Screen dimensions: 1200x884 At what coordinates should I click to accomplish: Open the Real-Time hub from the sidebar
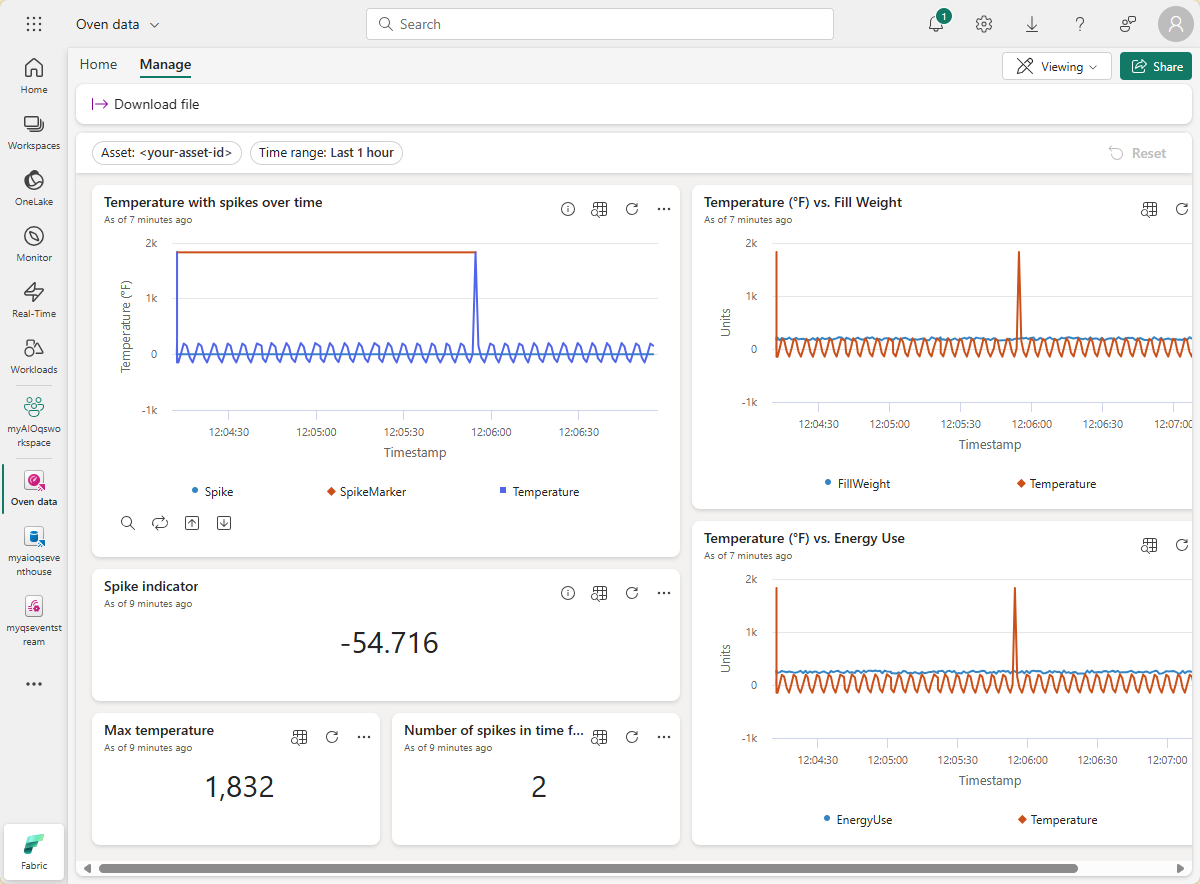coord(33,297)
